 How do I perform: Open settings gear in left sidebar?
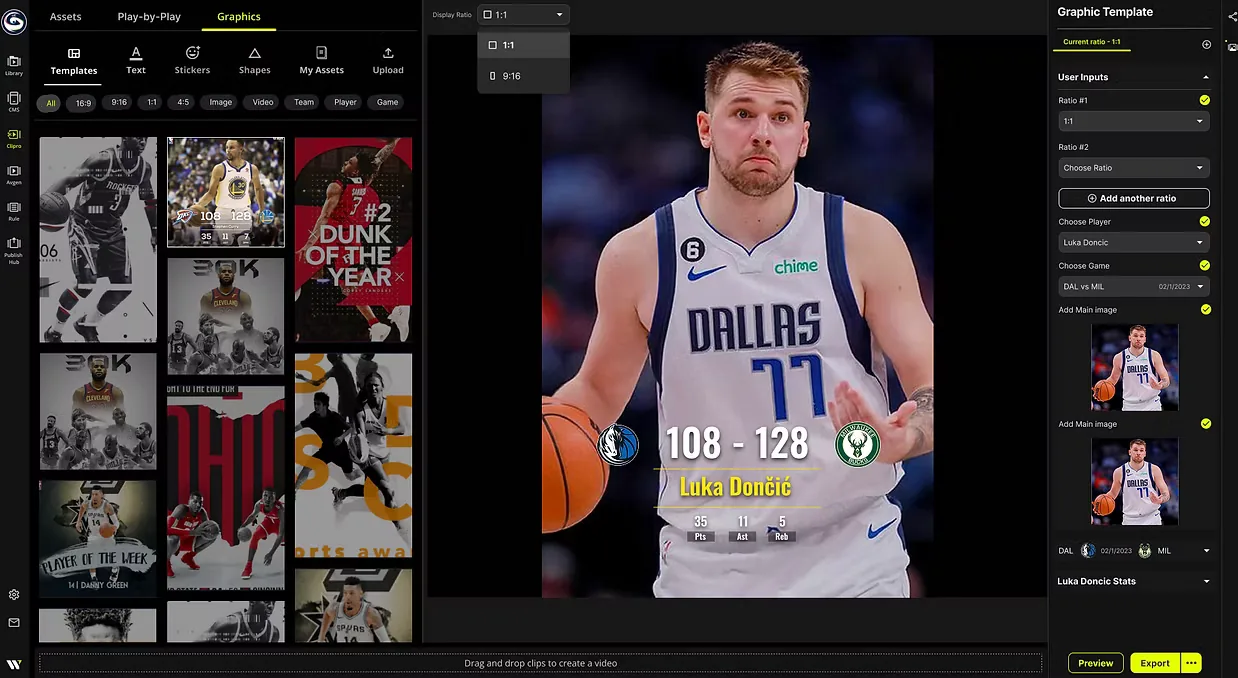(14, 594)
